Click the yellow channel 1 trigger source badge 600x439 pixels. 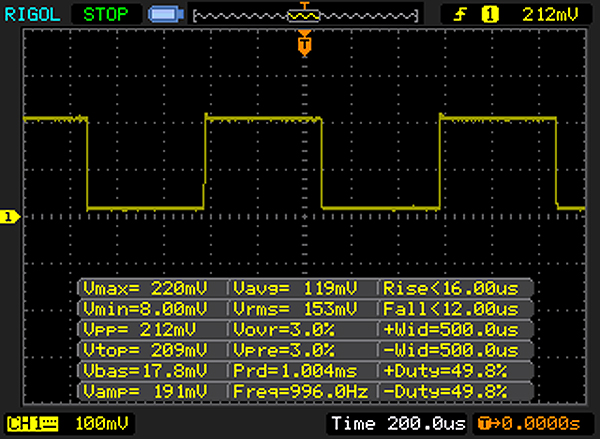click(x=490, y=15)
